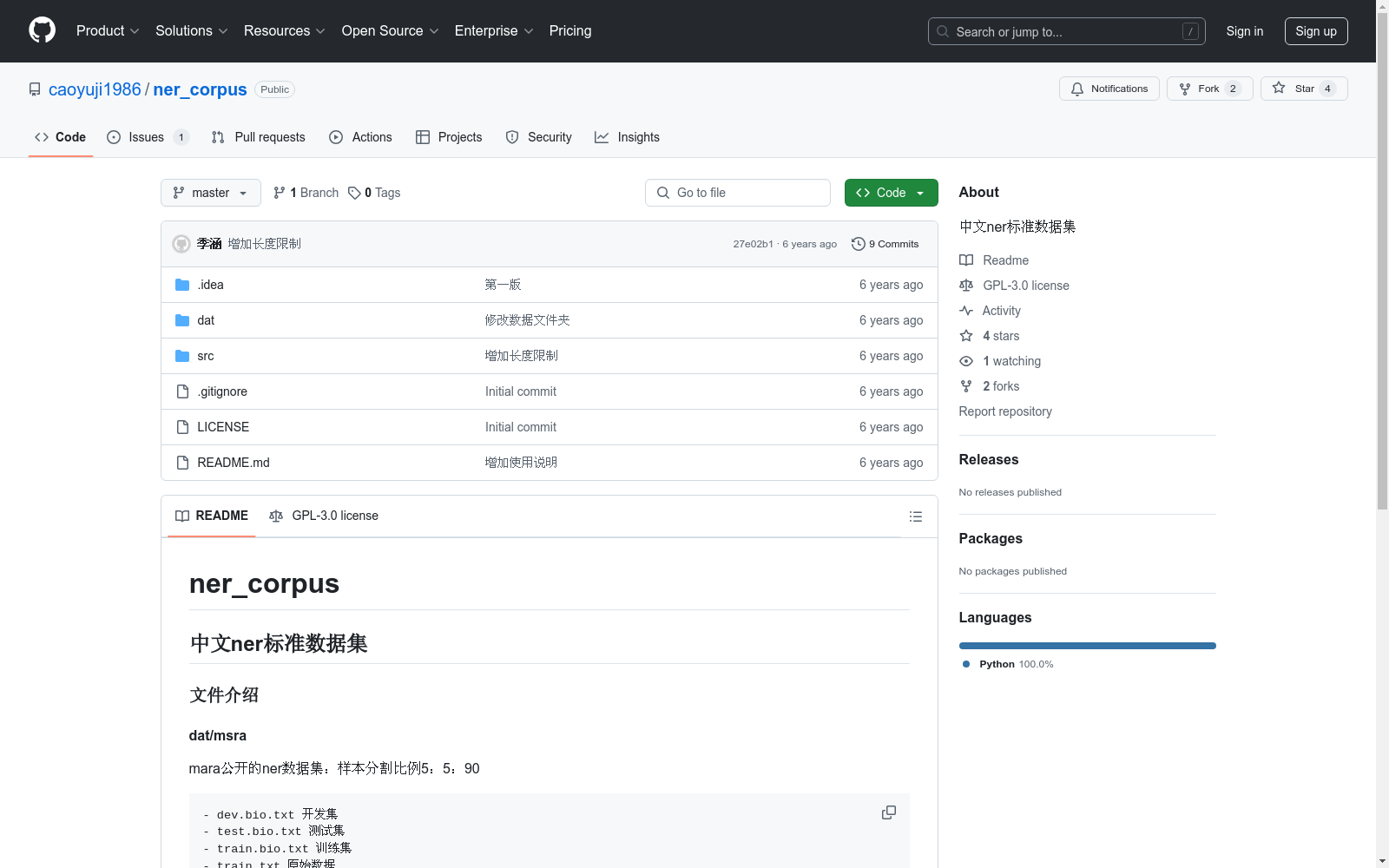
Task: Click the star icon beside 4 stars
Action: click(x=966, y=336)
